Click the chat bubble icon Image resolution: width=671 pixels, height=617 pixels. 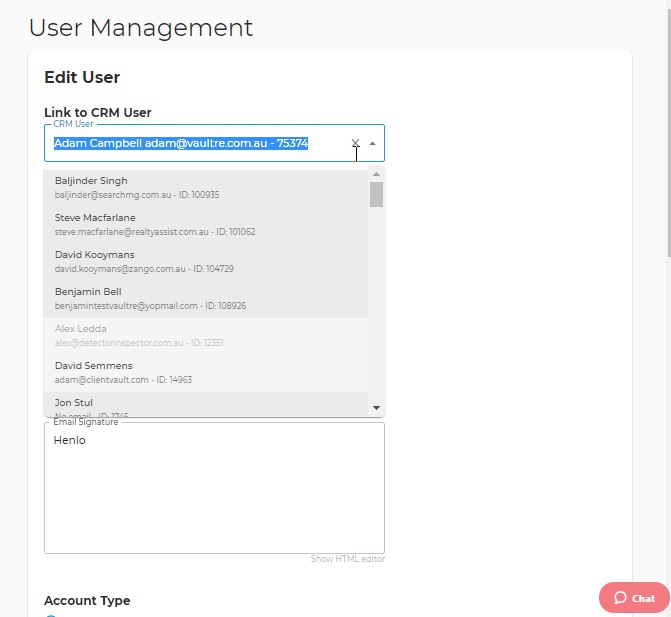(x=620, y=598)
